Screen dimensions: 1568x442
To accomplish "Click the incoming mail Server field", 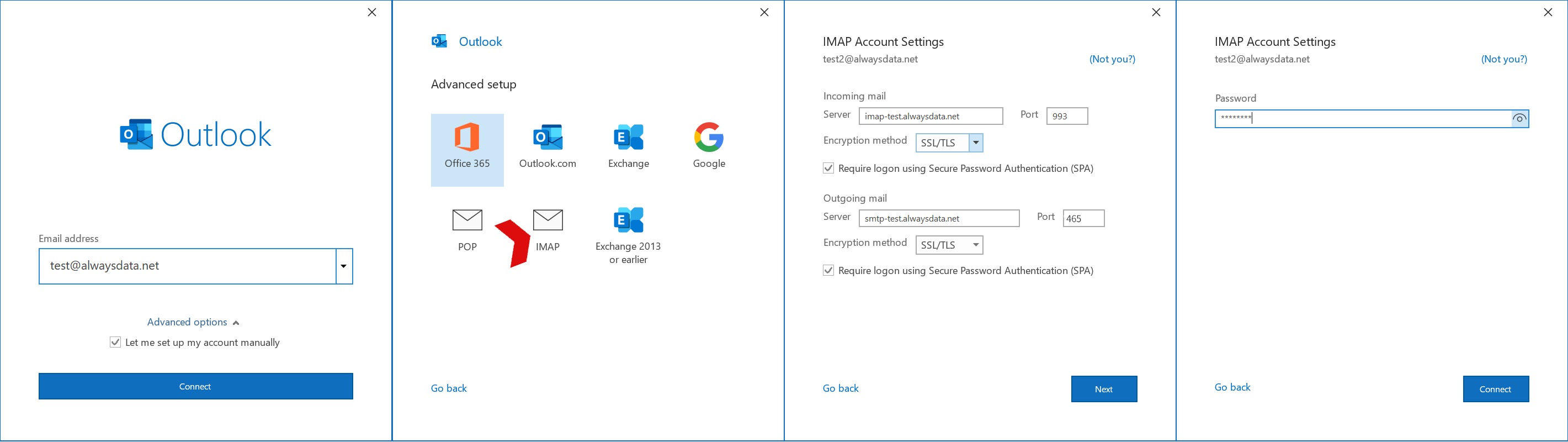I will 931,116.
